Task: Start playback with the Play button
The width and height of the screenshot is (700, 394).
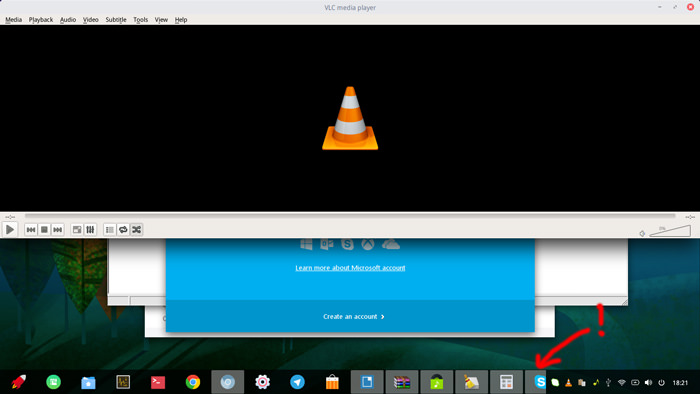Action: click(x=10, y=230)
